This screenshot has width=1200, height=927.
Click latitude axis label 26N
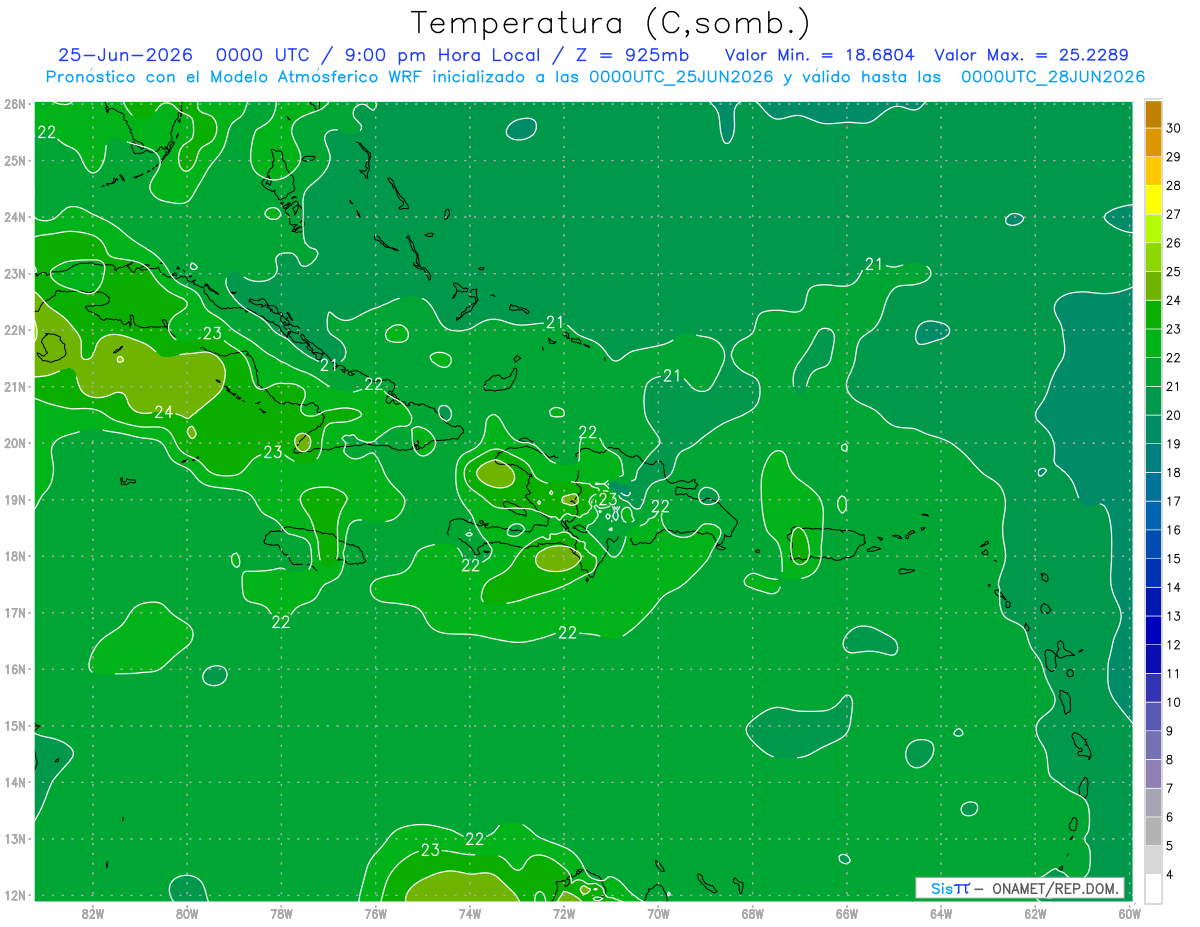(x=14, y=104)
